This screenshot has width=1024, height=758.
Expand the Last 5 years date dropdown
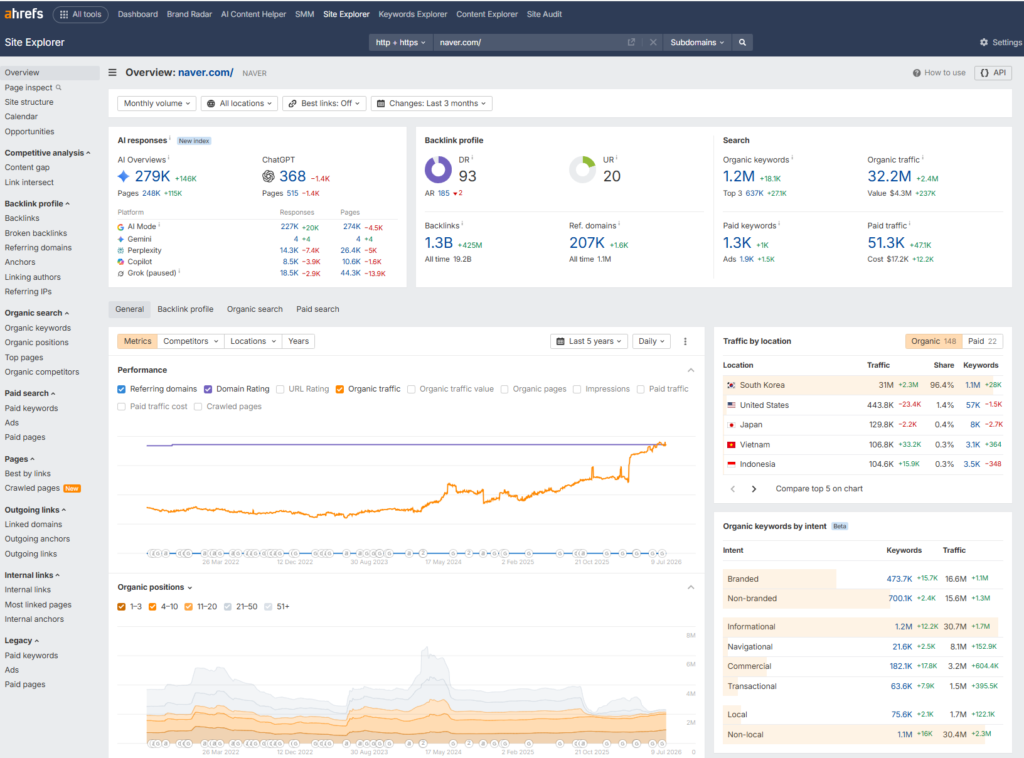[x=589, y=341]
